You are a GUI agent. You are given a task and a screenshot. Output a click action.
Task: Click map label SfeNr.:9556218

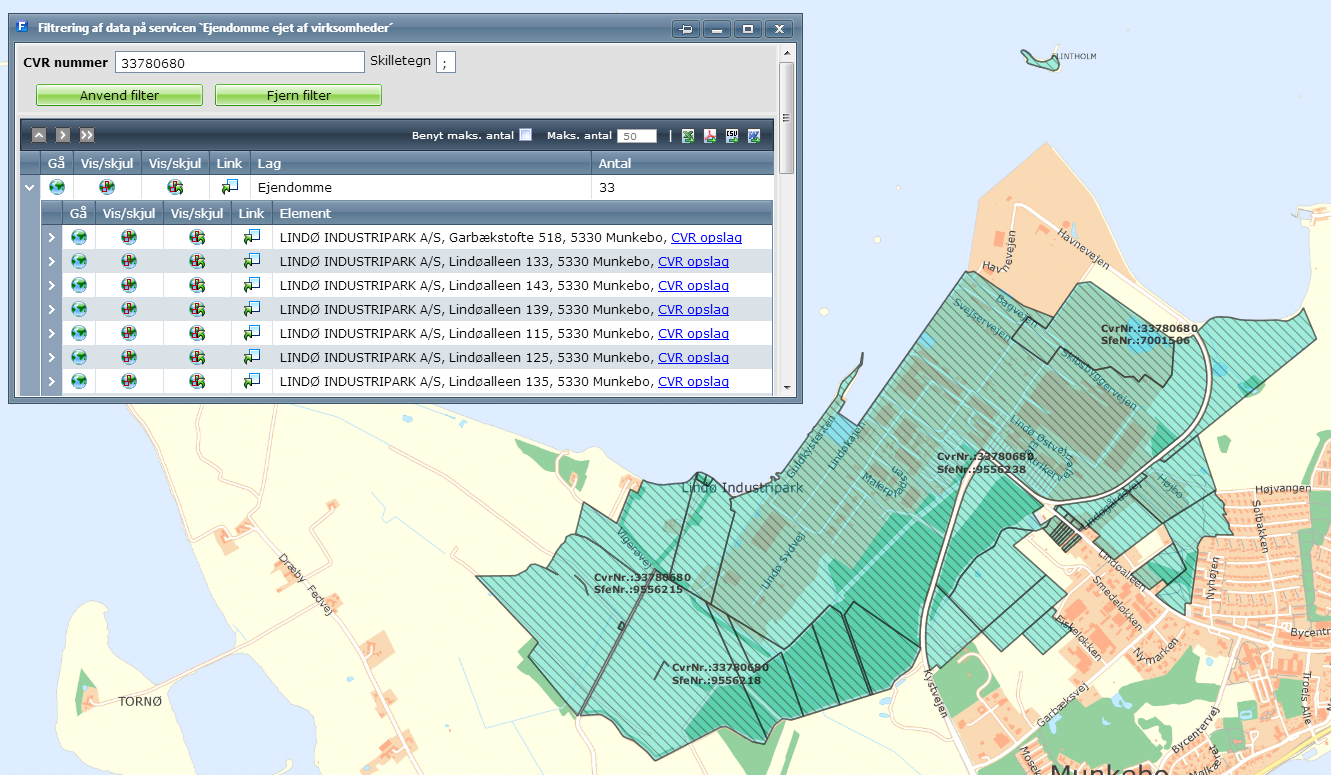(x=717, y=679)
